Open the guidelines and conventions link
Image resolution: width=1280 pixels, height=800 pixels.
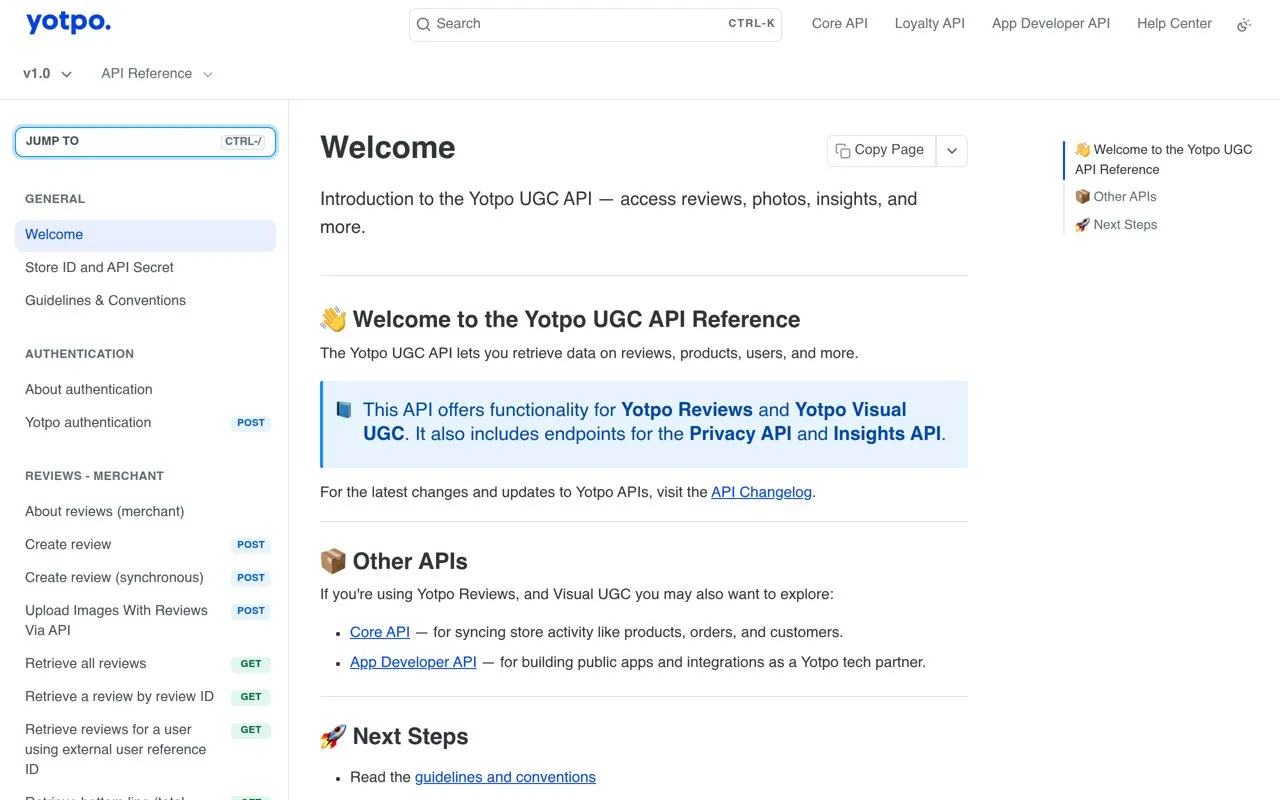pos(505,777)
